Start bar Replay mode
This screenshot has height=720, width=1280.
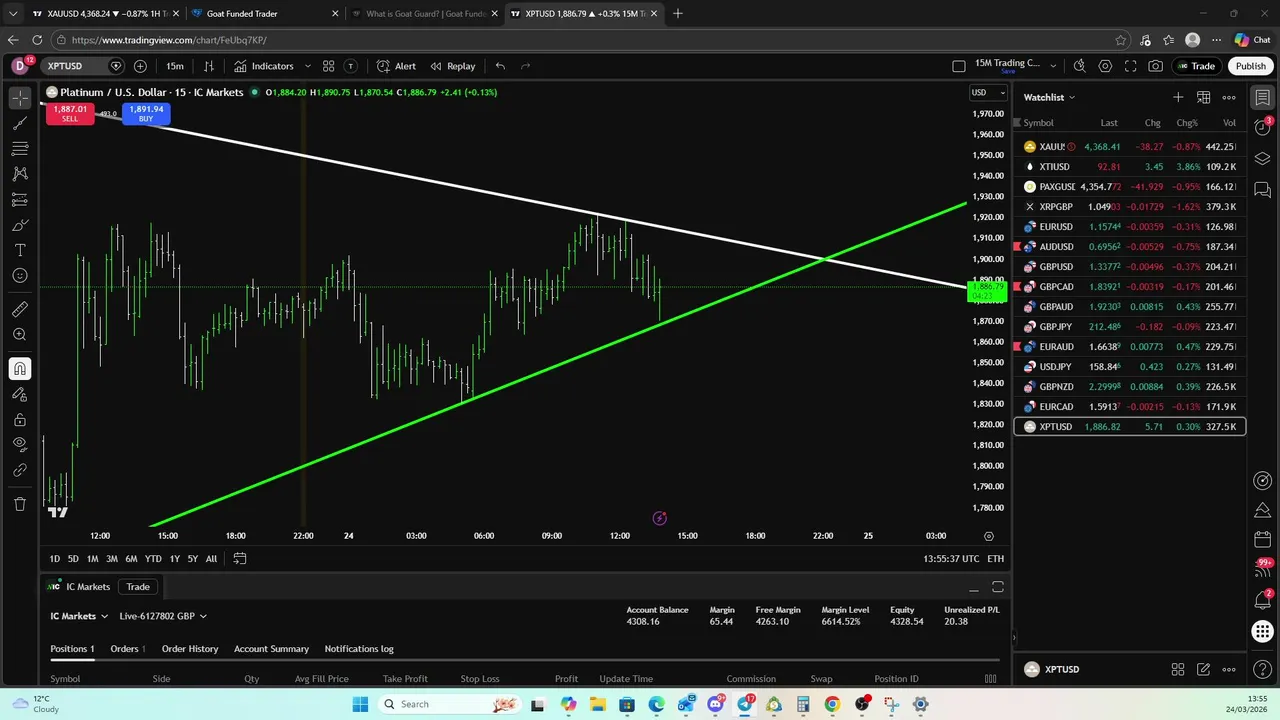452,66
